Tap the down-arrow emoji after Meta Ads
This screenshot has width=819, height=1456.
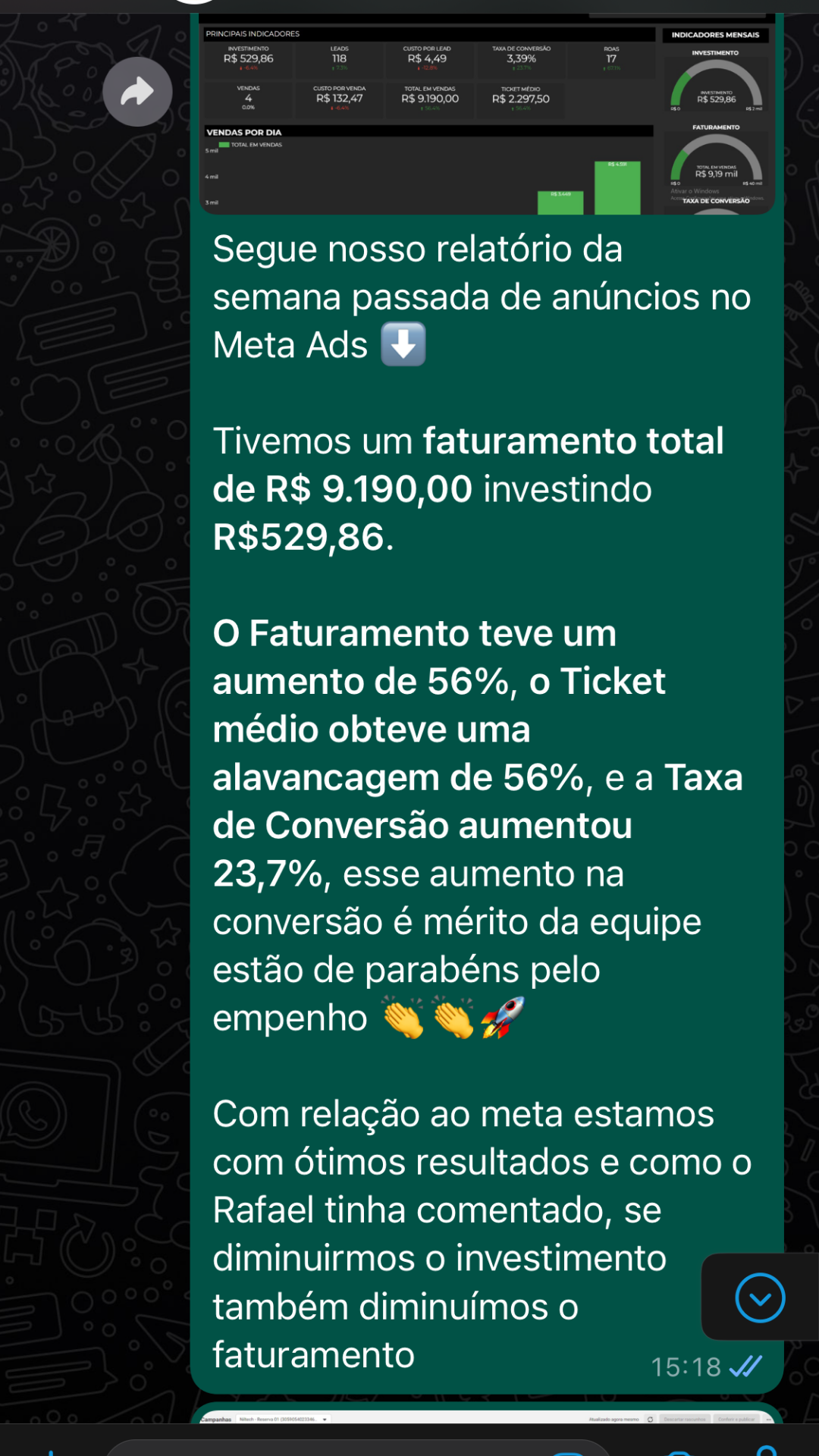[x=403, y=345]
